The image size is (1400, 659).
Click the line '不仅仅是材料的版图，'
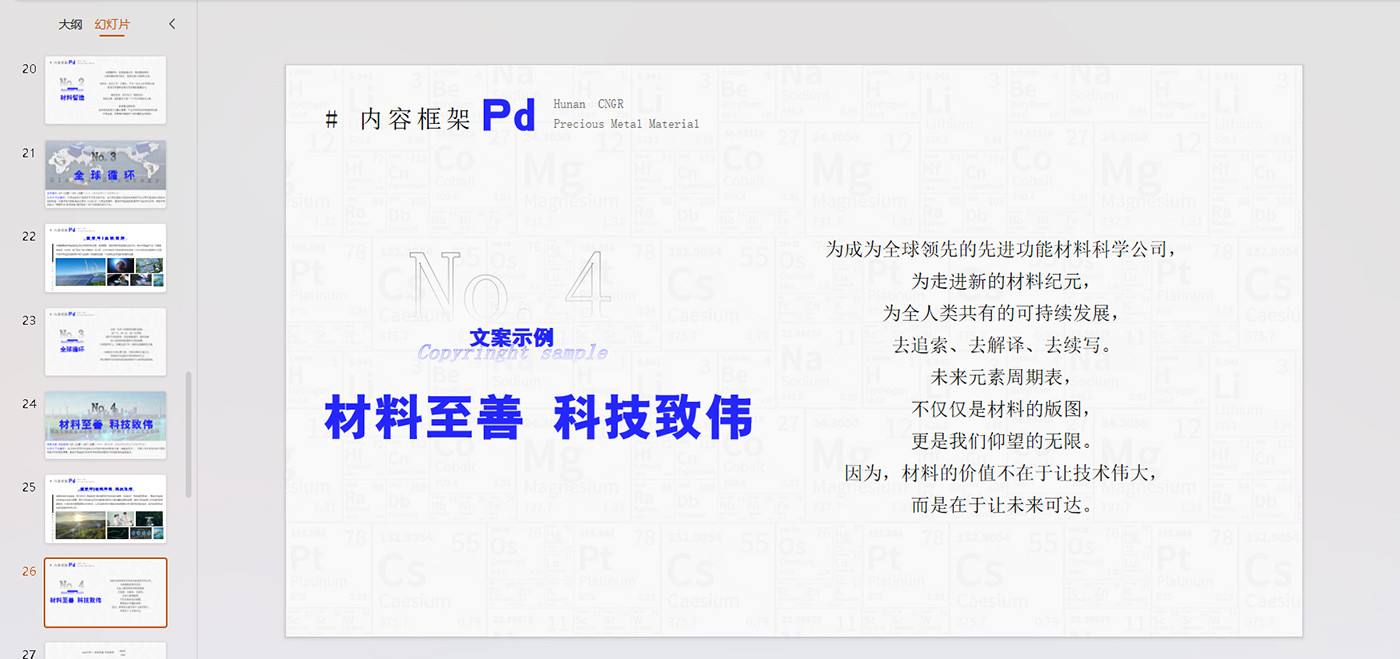click(x=1001, y=410)
